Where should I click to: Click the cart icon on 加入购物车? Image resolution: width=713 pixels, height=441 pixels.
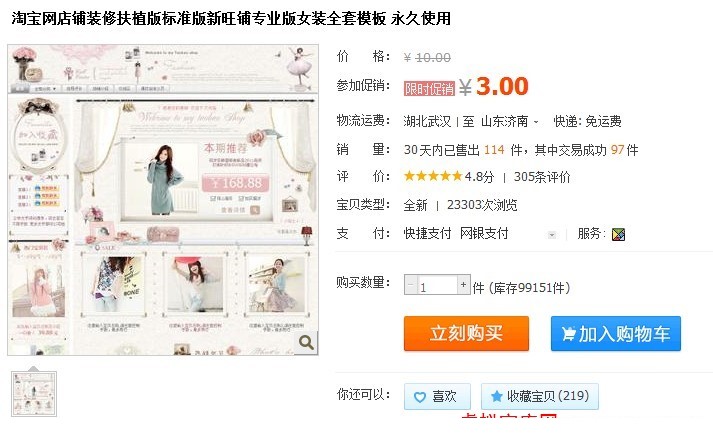(568, 334)
